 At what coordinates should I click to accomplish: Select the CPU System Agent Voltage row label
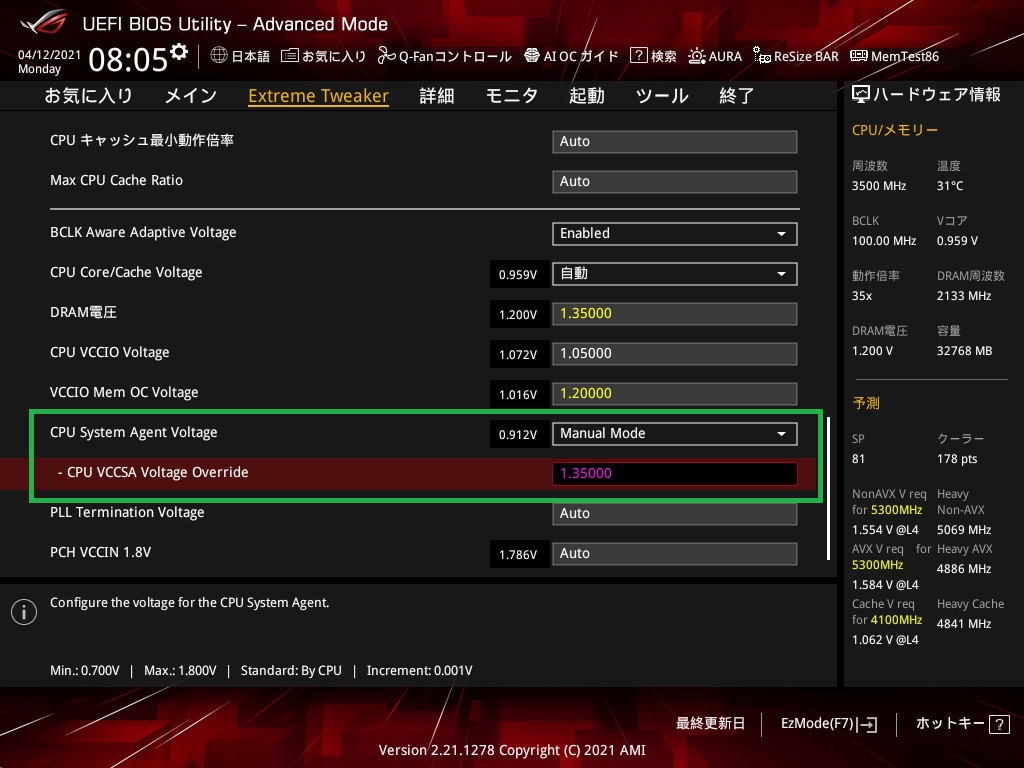click(134, 432)
